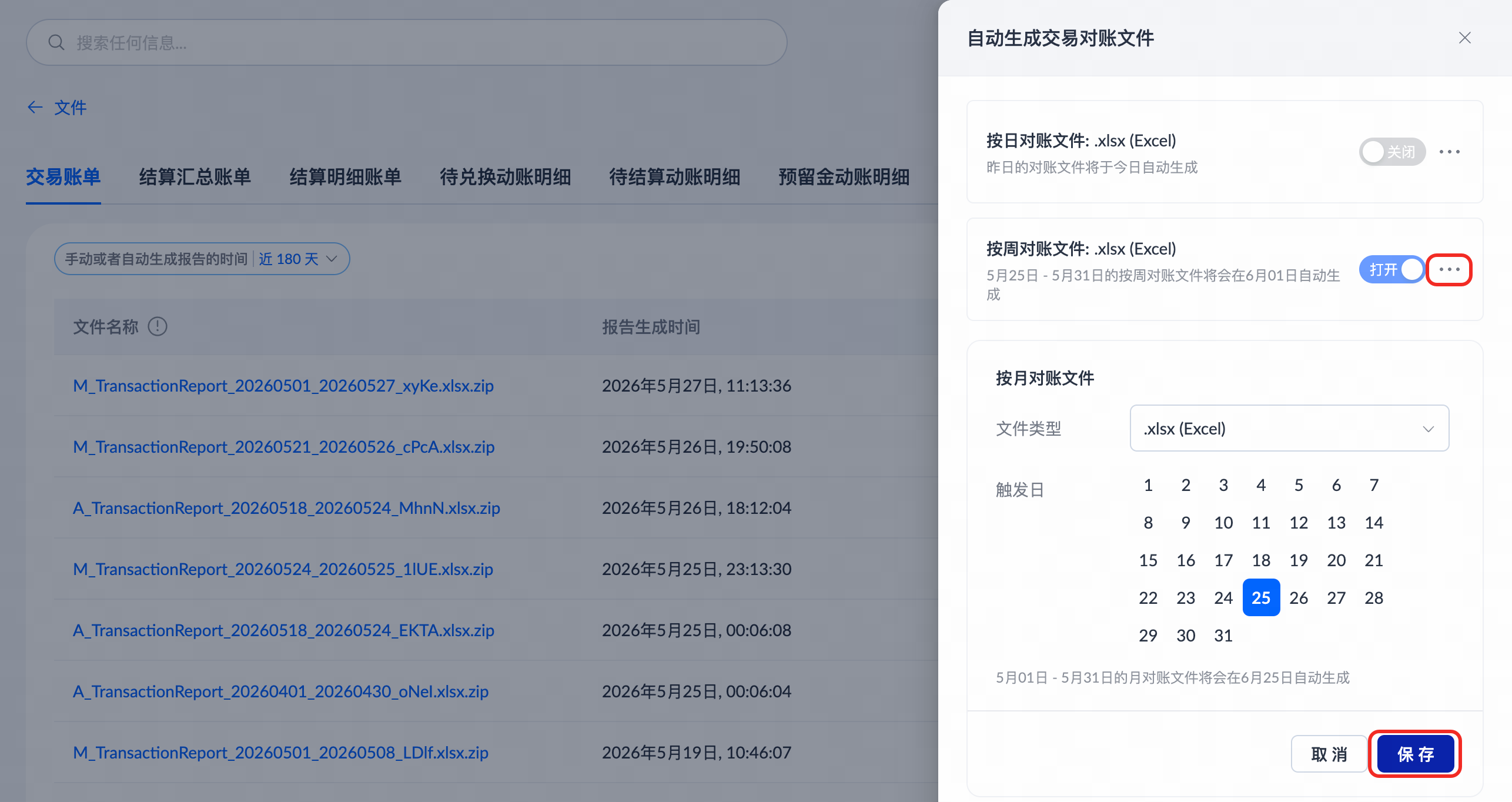The image size is (1512, 802).
Task: Download A_TransactionReport_20260518_20260524_EKTA.xlsx.zip
Action: point(283,630)
